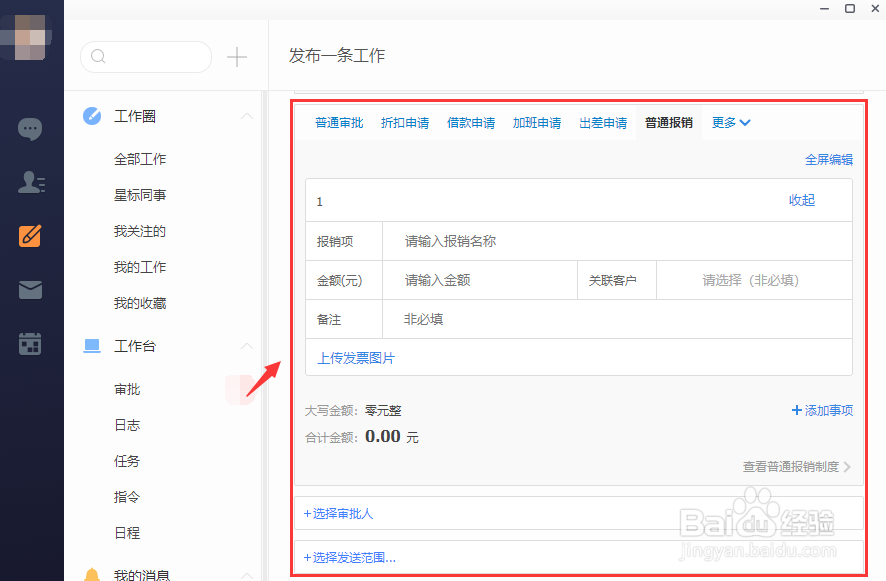886x581 pixels.
Task: Collapse item 1 with 收起
Action: (x=802, y=200)
